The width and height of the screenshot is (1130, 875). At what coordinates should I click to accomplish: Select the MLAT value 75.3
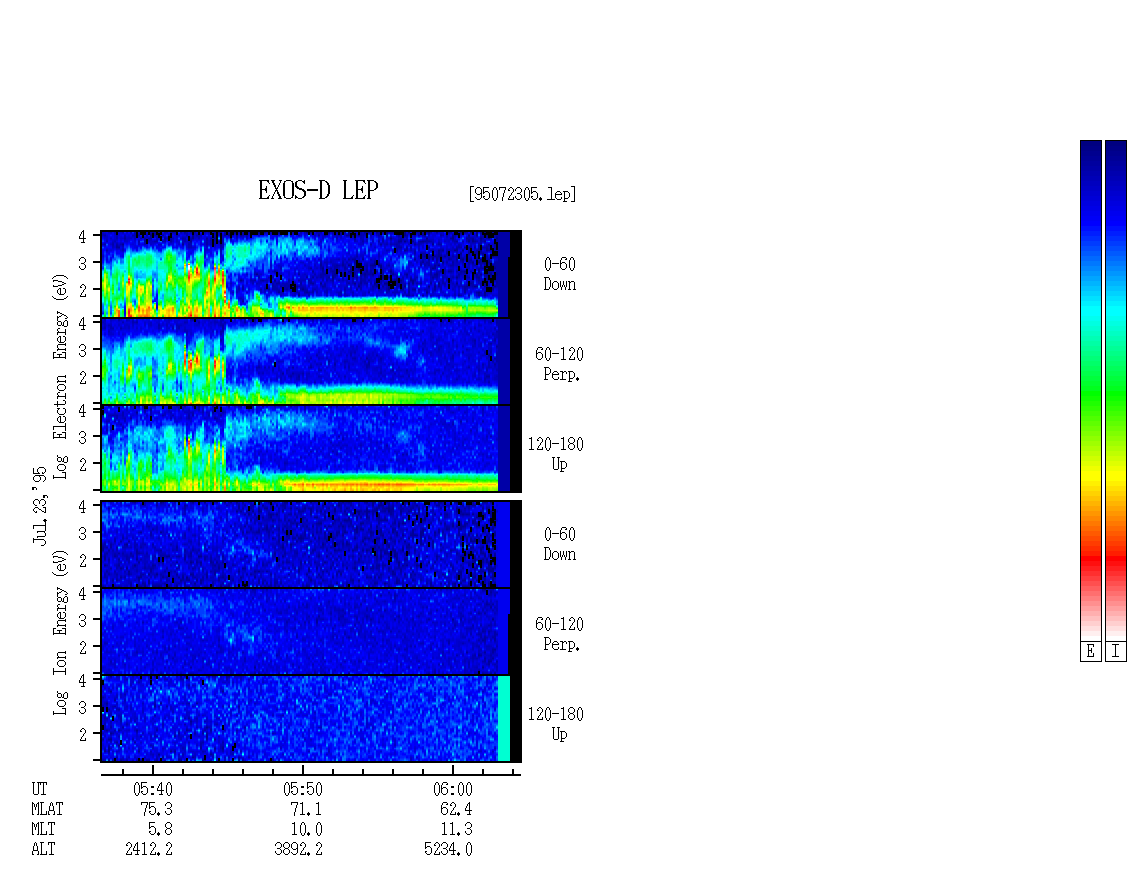[x=157, y=809]
